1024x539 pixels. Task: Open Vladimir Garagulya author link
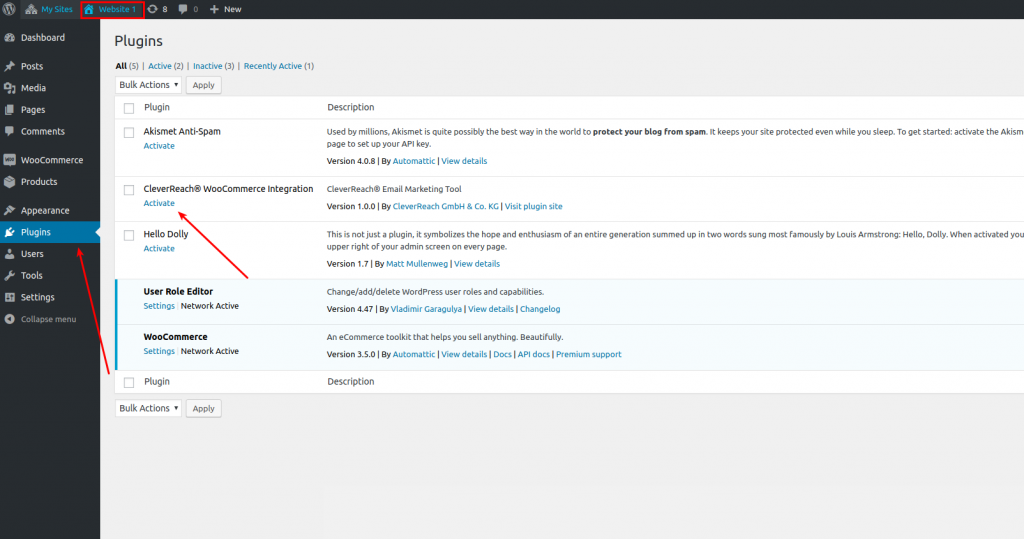pyautogui.click(x=426, y=308)
